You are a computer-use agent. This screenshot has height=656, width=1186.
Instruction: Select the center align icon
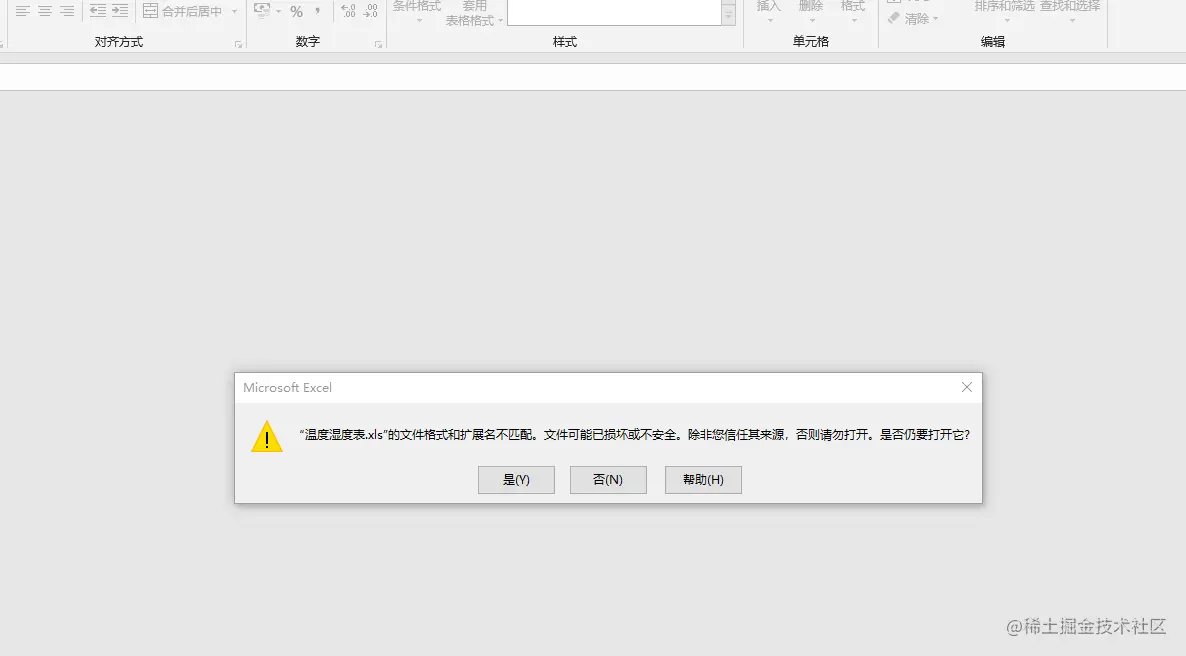point(44,11)
